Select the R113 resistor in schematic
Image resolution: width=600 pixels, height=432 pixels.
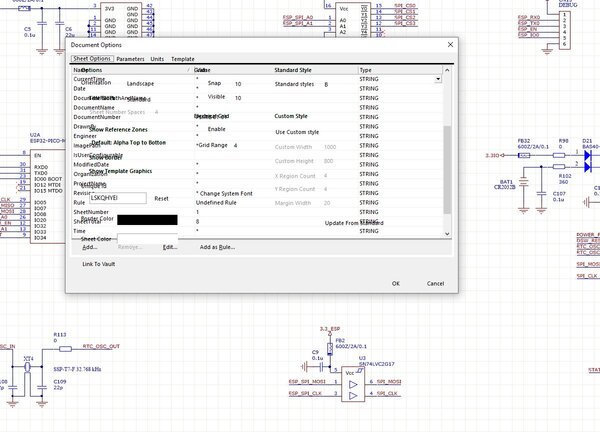coord(65,349)
